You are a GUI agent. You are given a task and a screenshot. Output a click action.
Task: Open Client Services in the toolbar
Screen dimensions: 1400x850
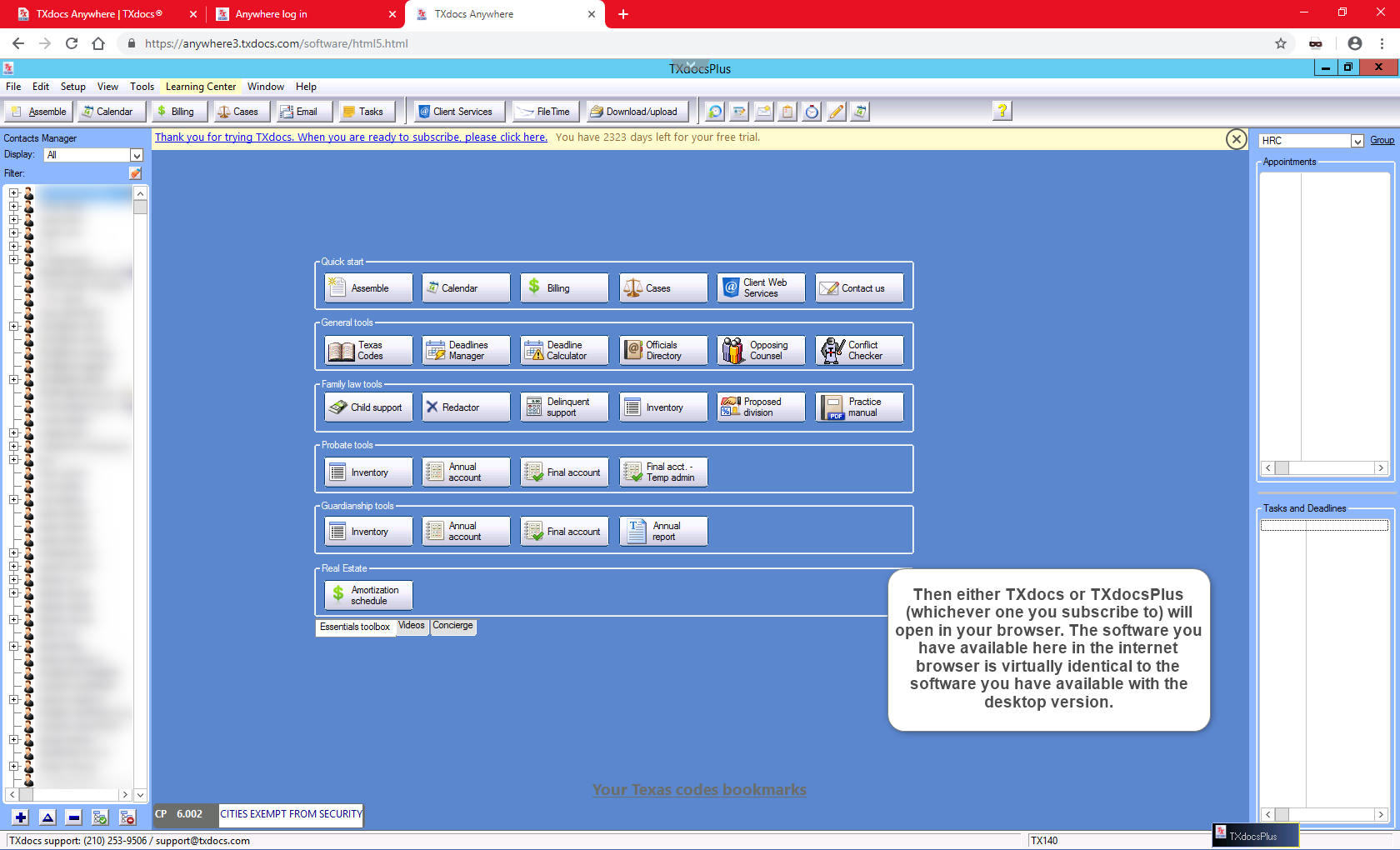(460, 112)
